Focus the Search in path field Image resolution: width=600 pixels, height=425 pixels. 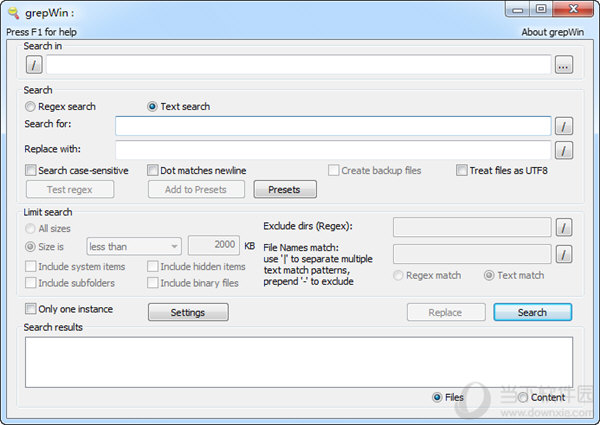298,65
